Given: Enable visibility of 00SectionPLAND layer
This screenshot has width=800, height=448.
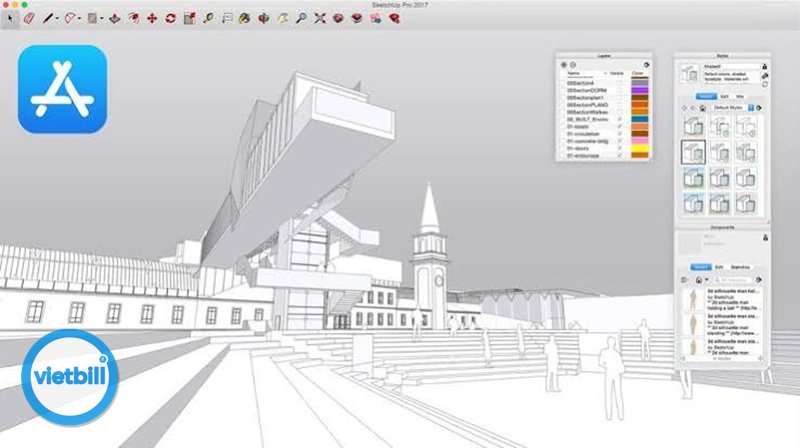Looking at the screenshot, I should 620,105.
